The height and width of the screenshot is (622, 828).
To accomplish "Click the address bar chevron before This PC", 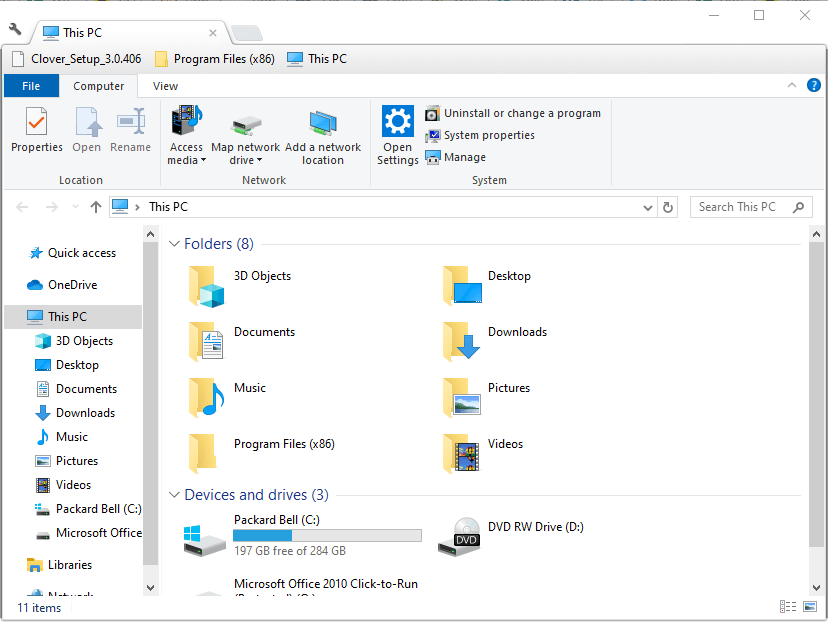I will click(137, 207).
